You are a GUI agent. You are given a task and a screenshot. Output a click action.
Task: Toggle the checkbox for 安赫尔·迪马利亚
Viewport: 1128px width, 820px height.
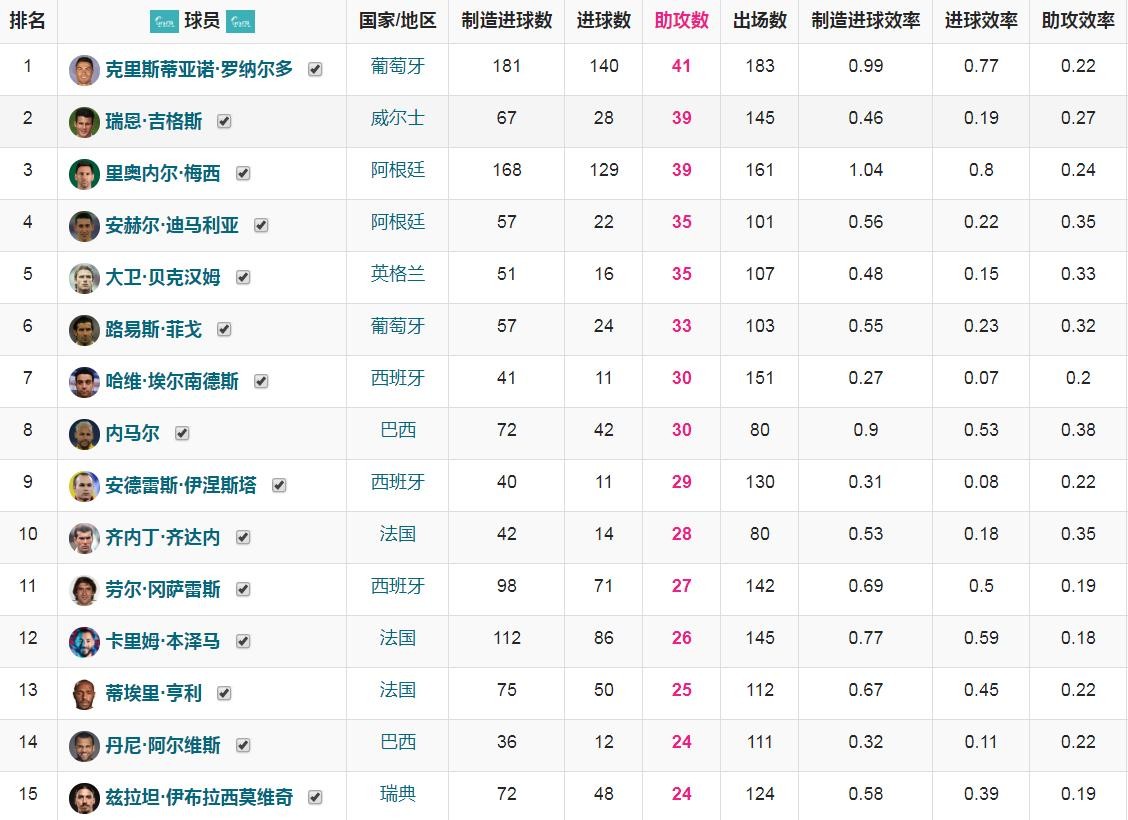261,226
